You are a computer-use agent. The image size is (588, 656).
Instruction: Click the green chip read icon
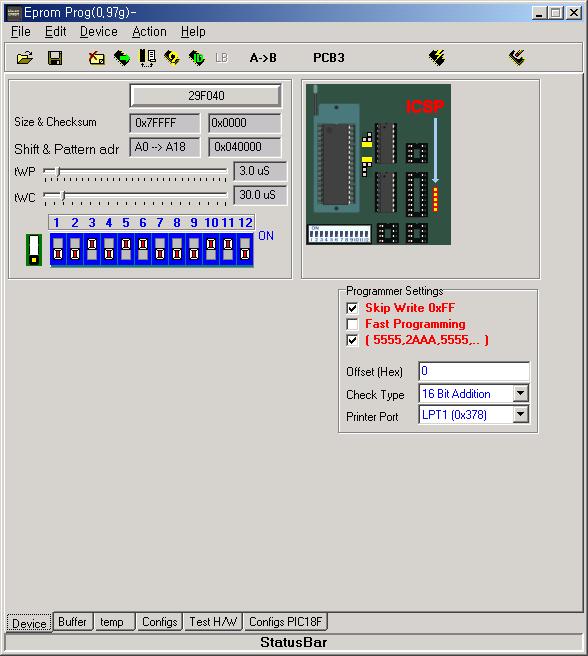point(122,58)
